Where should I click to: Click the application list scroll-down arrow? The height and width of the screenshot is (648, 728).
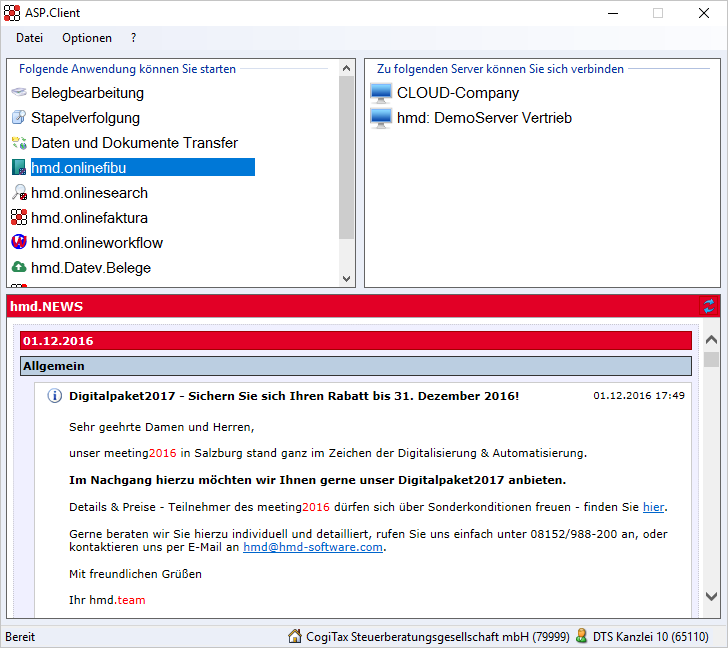(346, 279)
